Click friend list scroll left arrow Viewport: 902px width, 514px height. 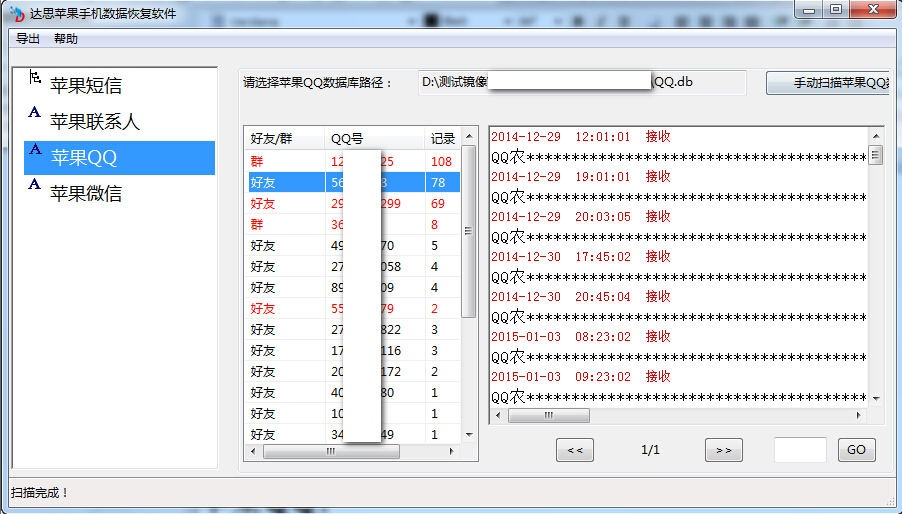click(253, 452)
